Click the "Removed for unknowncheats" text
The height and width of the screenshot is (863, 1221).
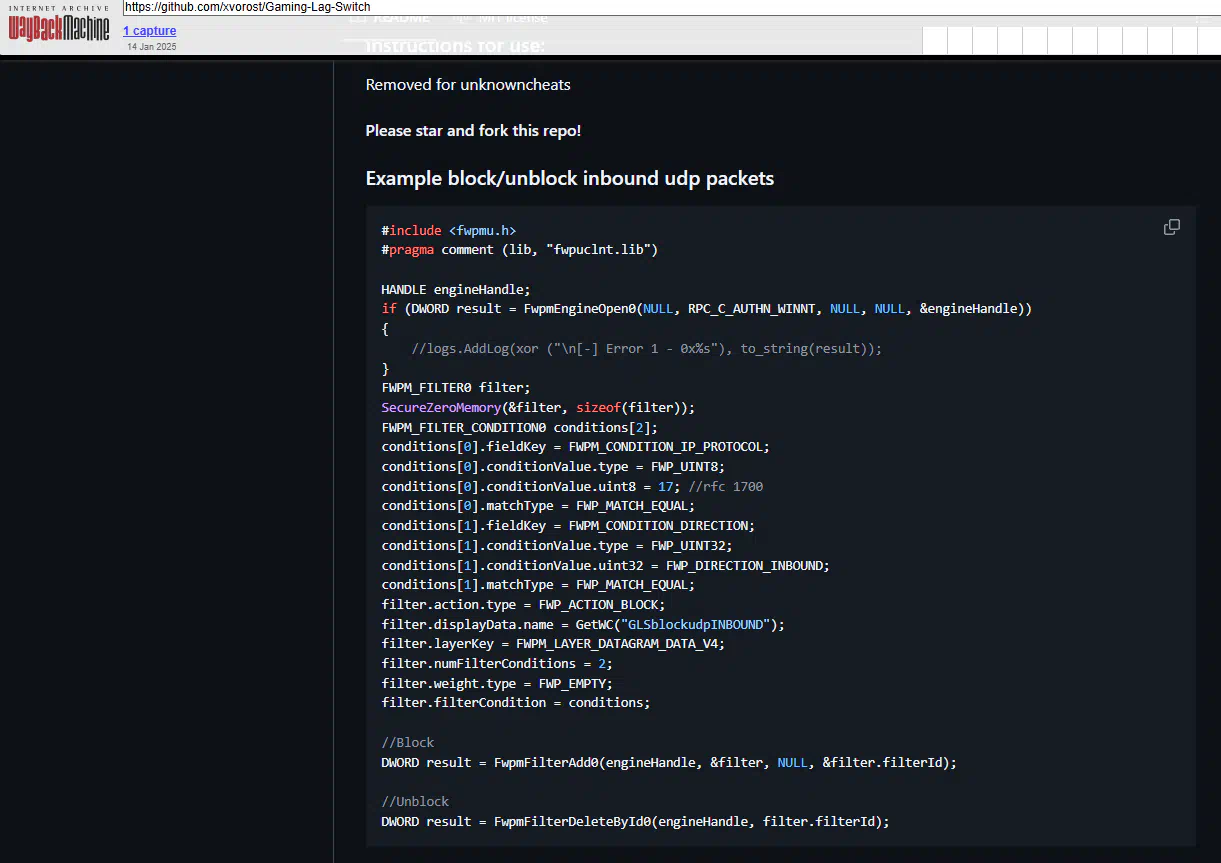click(468, 85)
